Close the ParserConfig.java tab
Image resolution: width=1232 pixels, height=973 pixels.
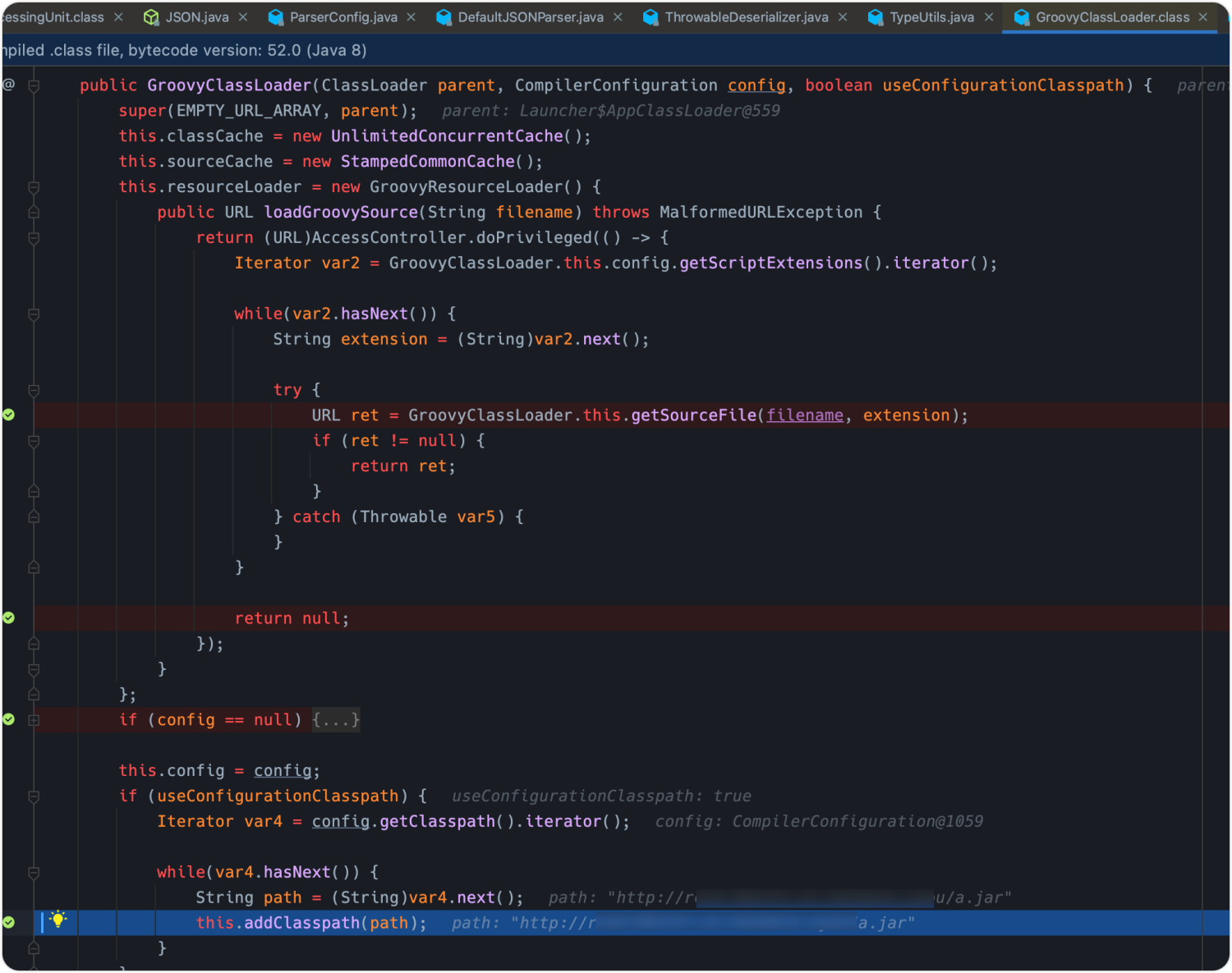click(411, 17)
